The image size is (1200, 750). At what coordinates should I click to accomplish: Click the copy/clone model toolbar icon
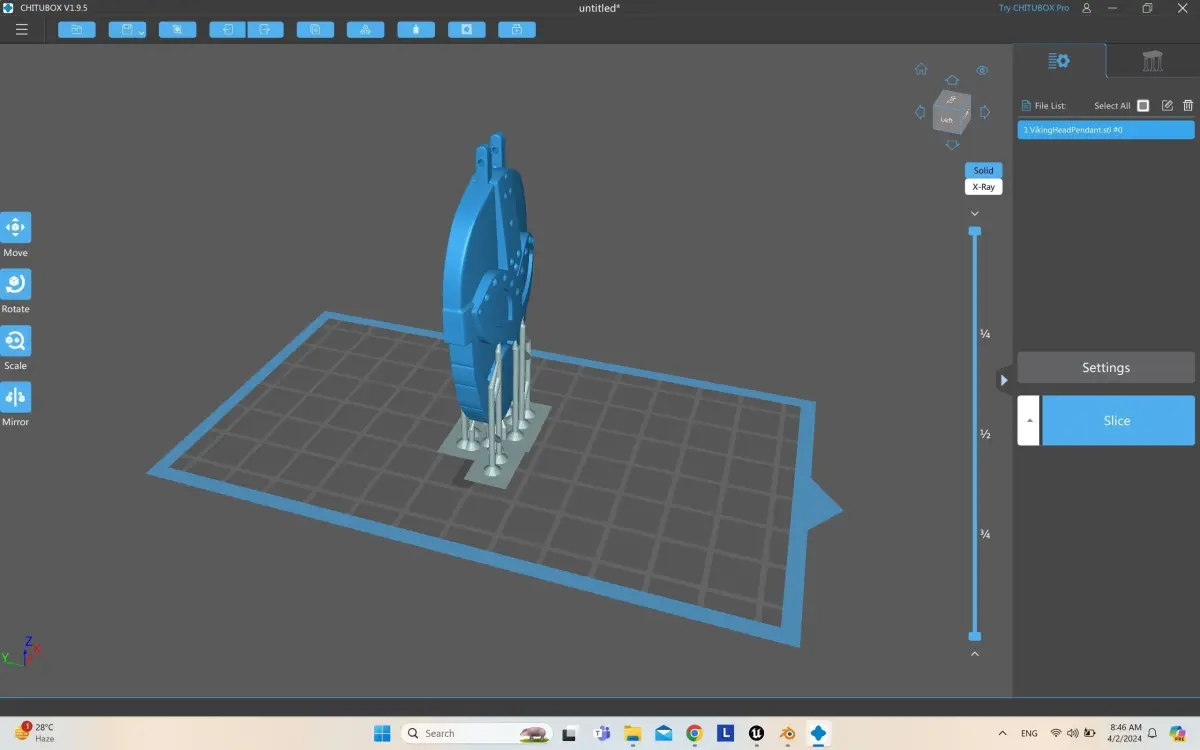[315, 30]
